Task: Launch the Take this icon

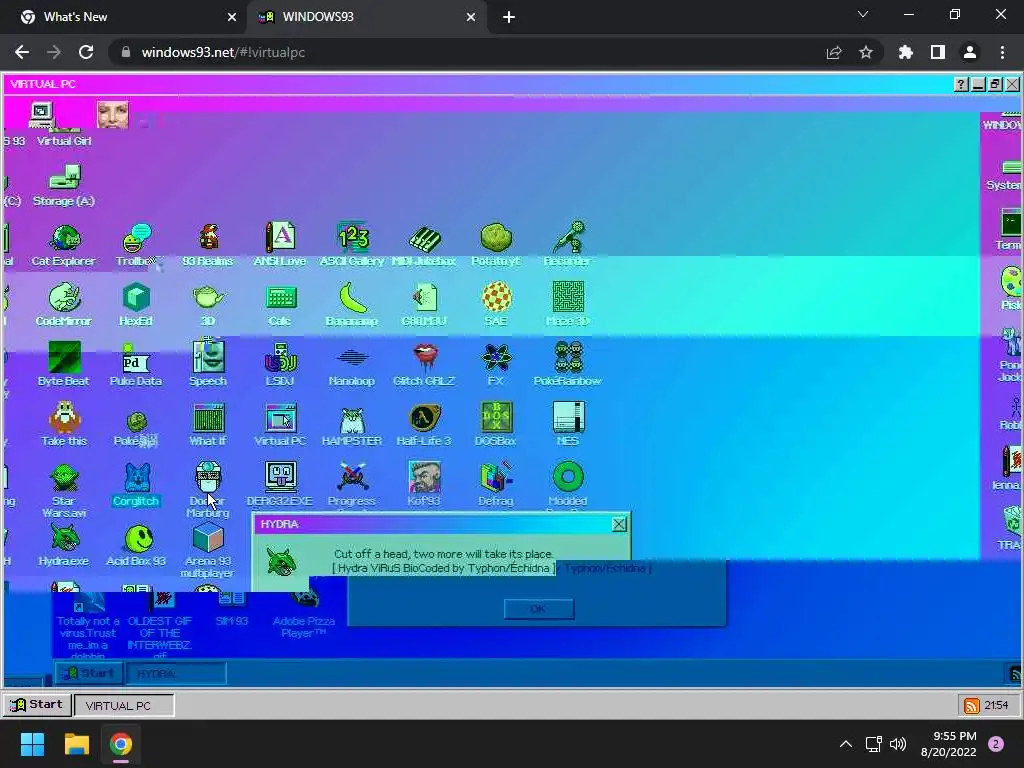Action: [x=64, y=424]
